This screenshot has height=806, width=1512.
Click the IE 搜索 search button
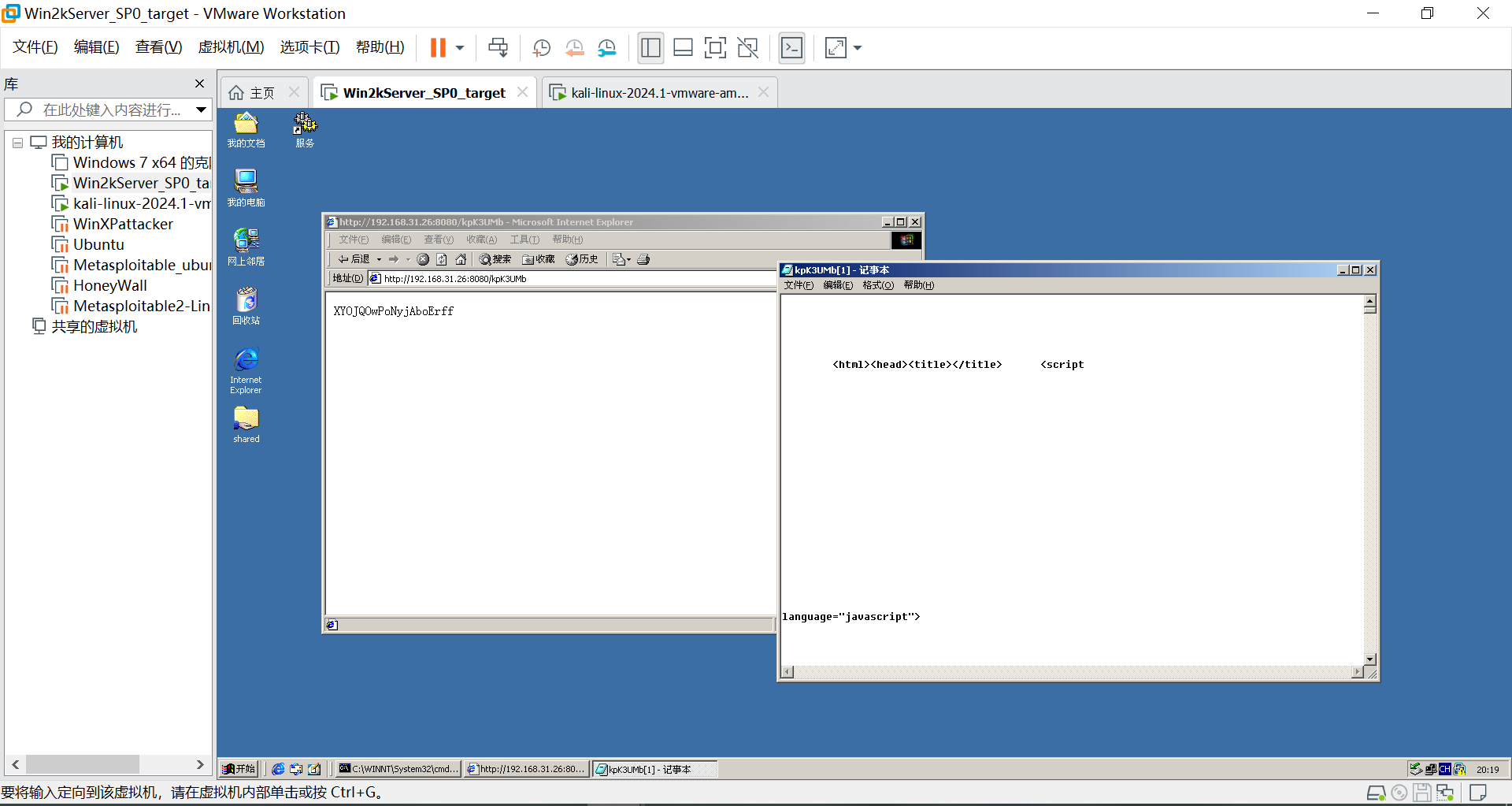point(495,259)
